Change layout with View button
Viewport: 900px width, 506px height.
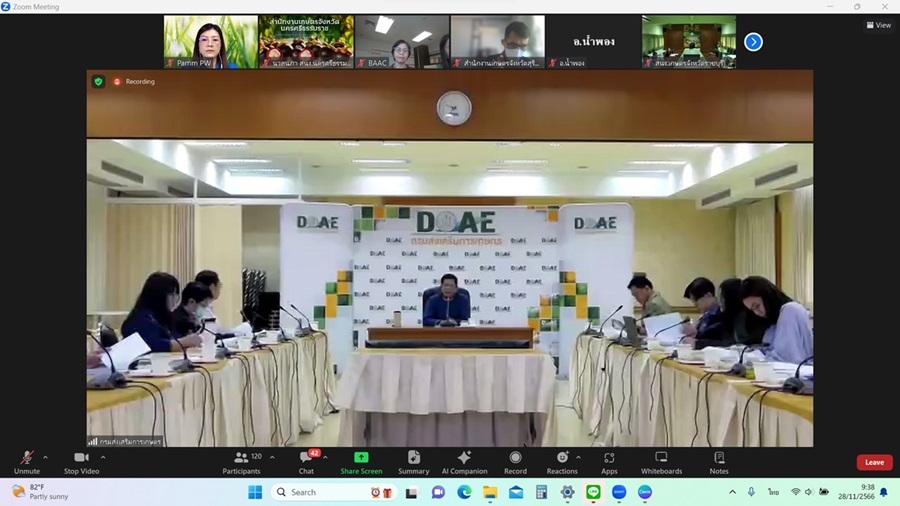coord(878,25)
